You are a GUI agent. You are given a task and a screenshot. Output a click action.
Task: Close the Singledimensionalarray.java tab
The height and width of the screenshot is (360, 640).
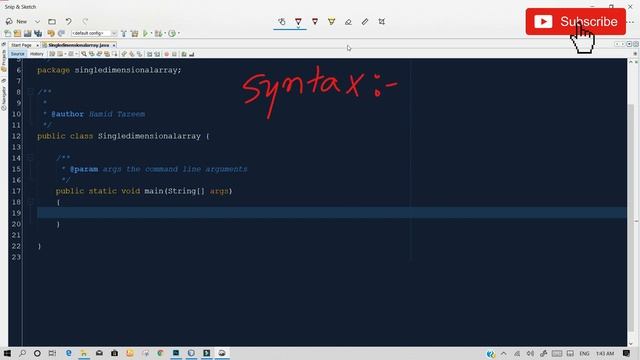pos(114,45)
